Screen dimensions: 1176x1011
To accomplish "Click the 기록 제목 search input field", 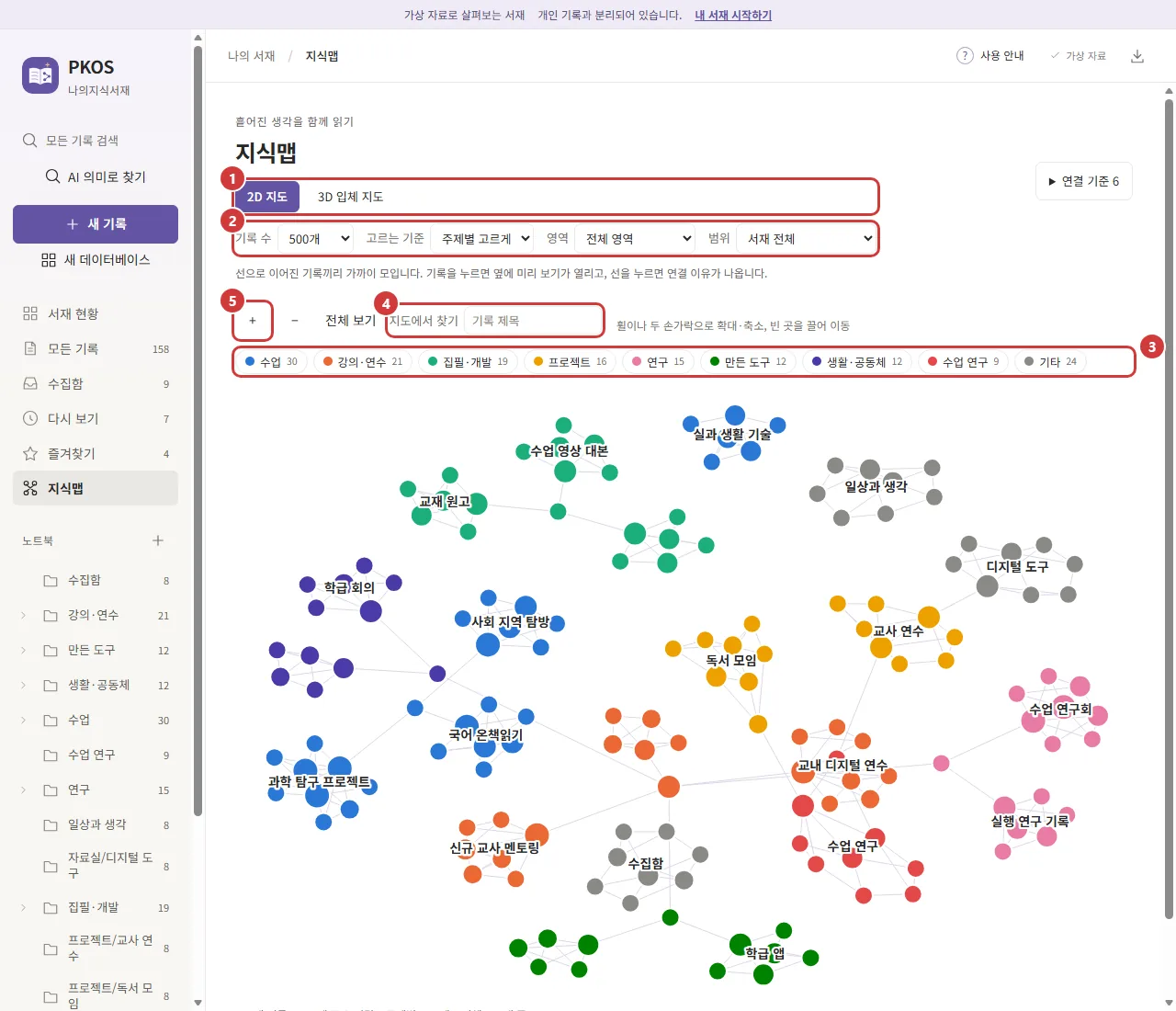I will pyautogui.click(x=533, y=321).
